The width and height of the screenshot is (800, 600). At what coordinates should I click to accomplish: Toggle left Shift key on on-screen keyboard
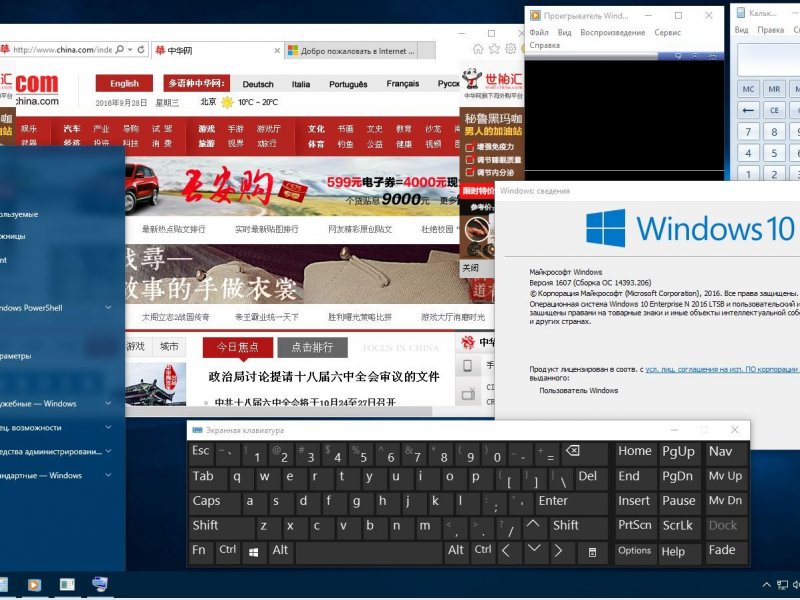[x=221, y=527]
